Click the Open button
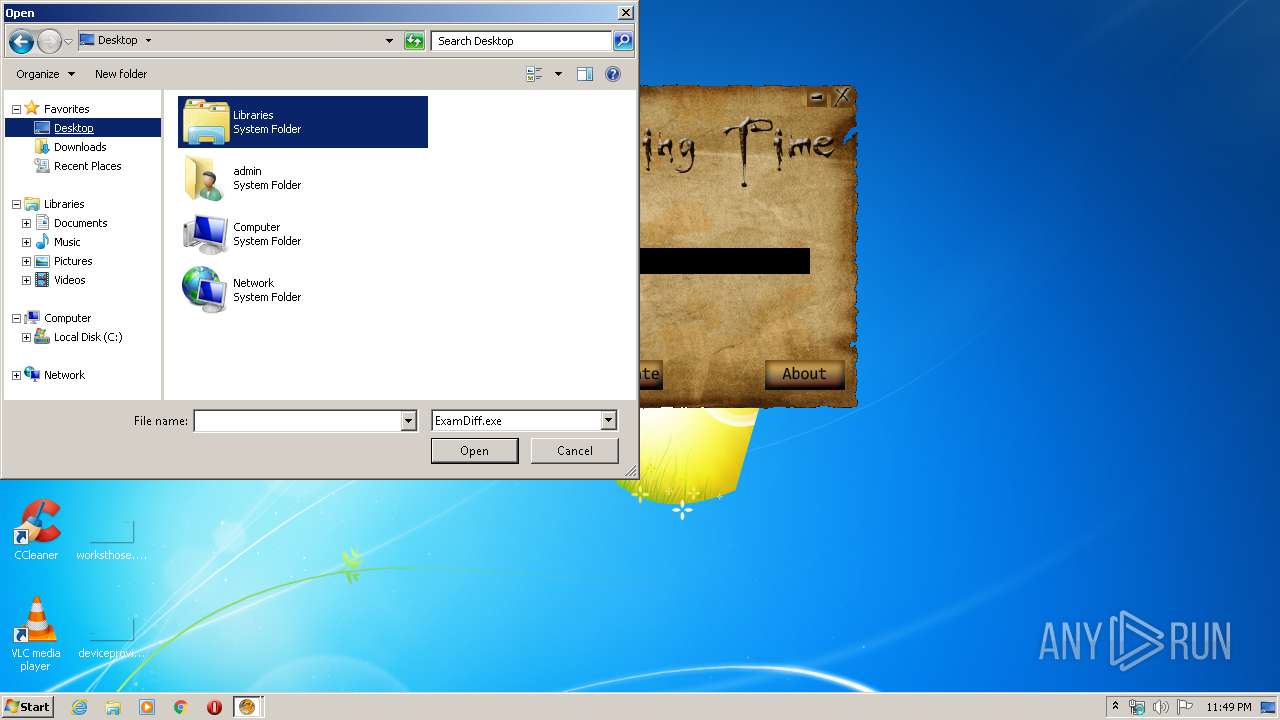 click(474, 451)
